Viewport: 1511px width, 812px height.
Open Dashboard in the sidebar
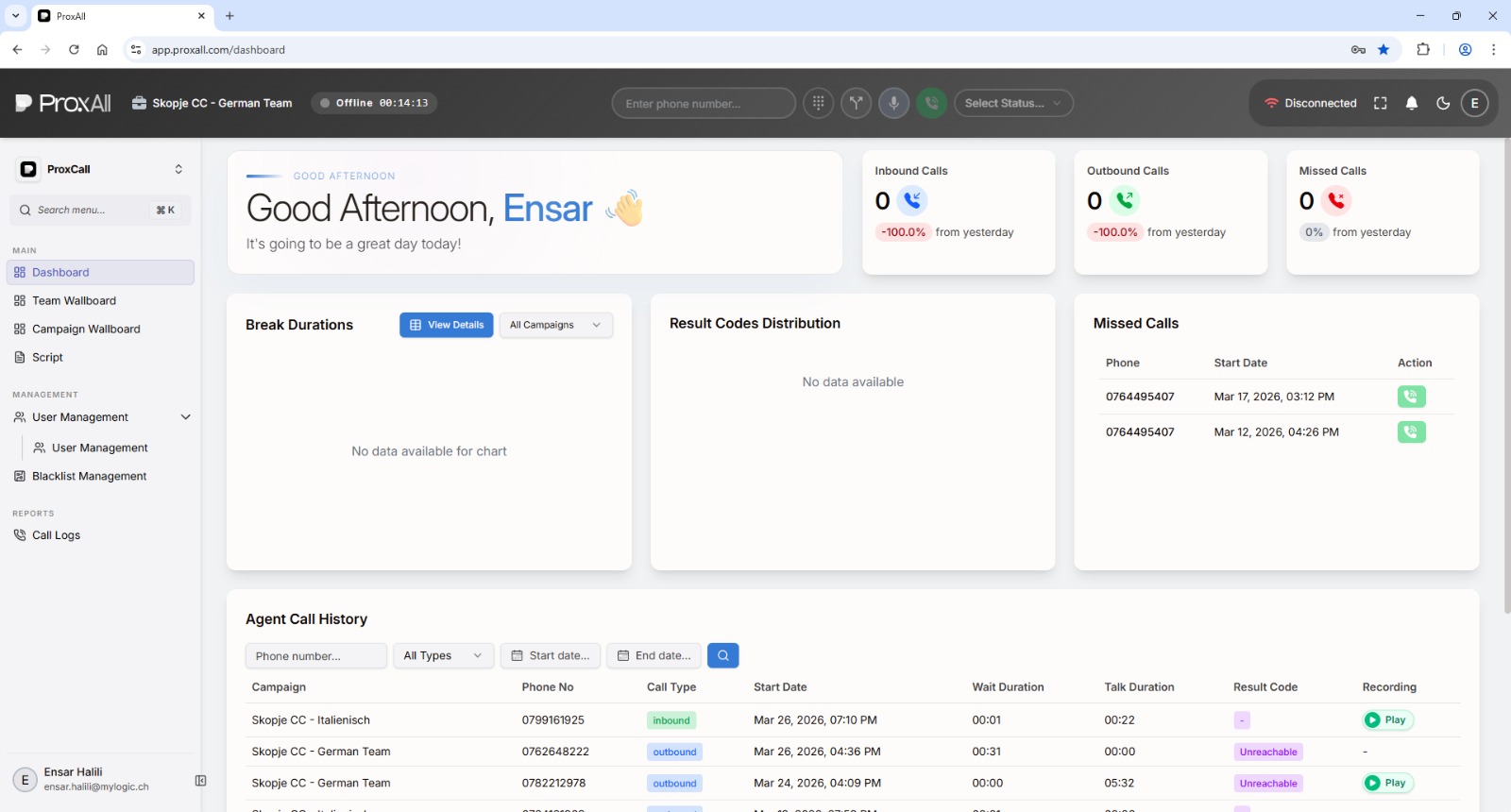pyautogui.click(x=100, y=272)
